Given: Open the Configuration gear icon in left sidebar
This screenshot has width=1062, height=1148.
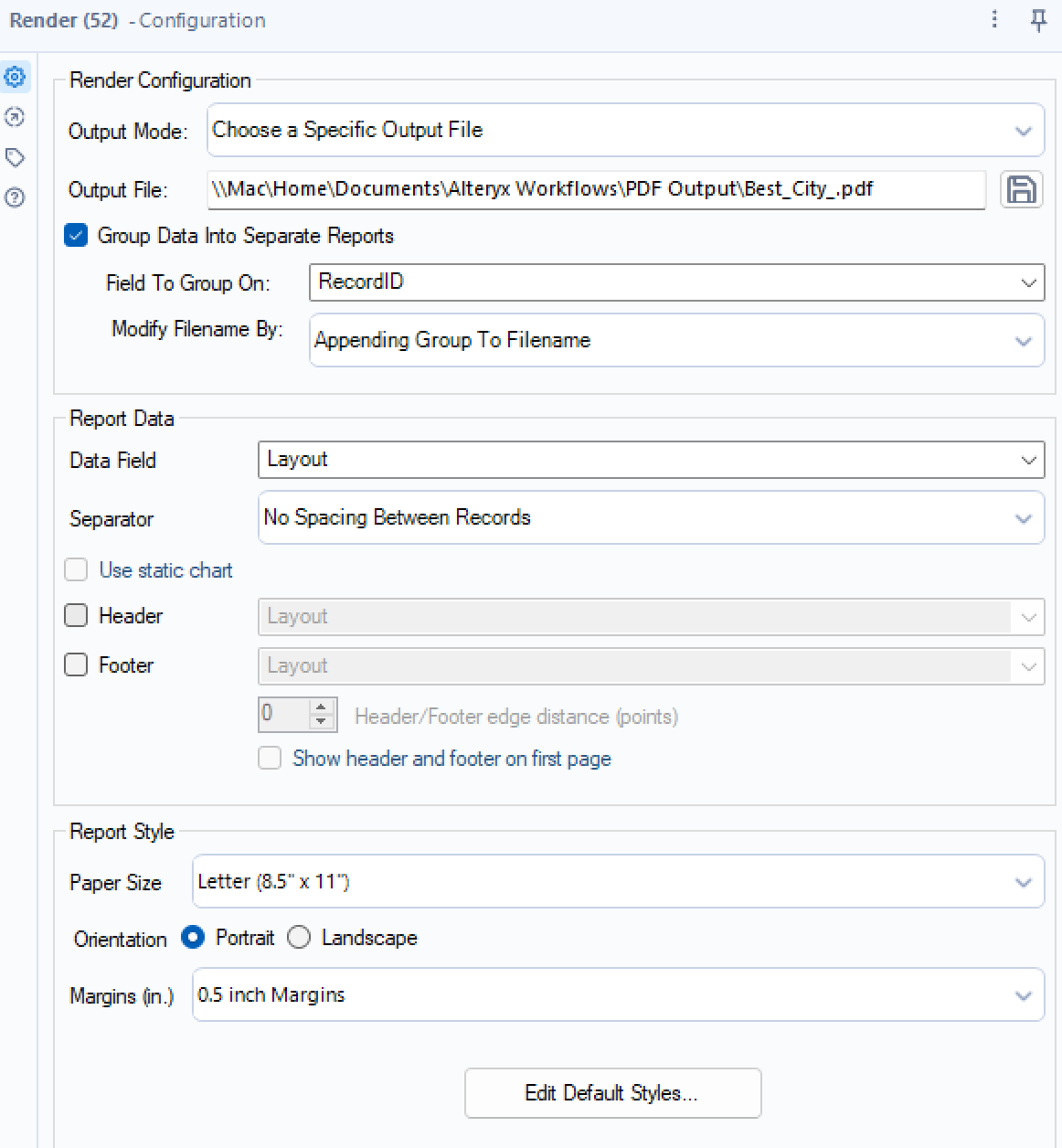Looking at the screenshot, I should click(x=14, y=77).
